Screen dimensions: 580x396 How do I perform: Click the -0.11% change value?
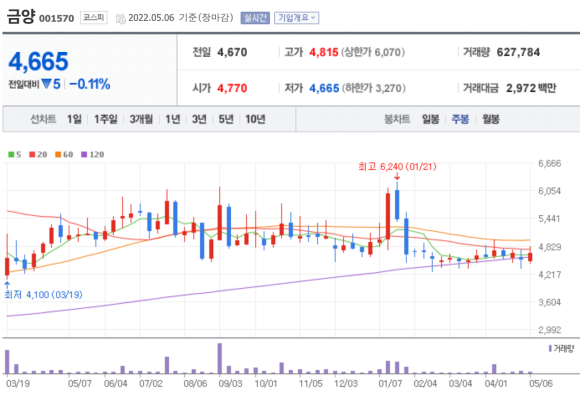(x=90, y=84)
